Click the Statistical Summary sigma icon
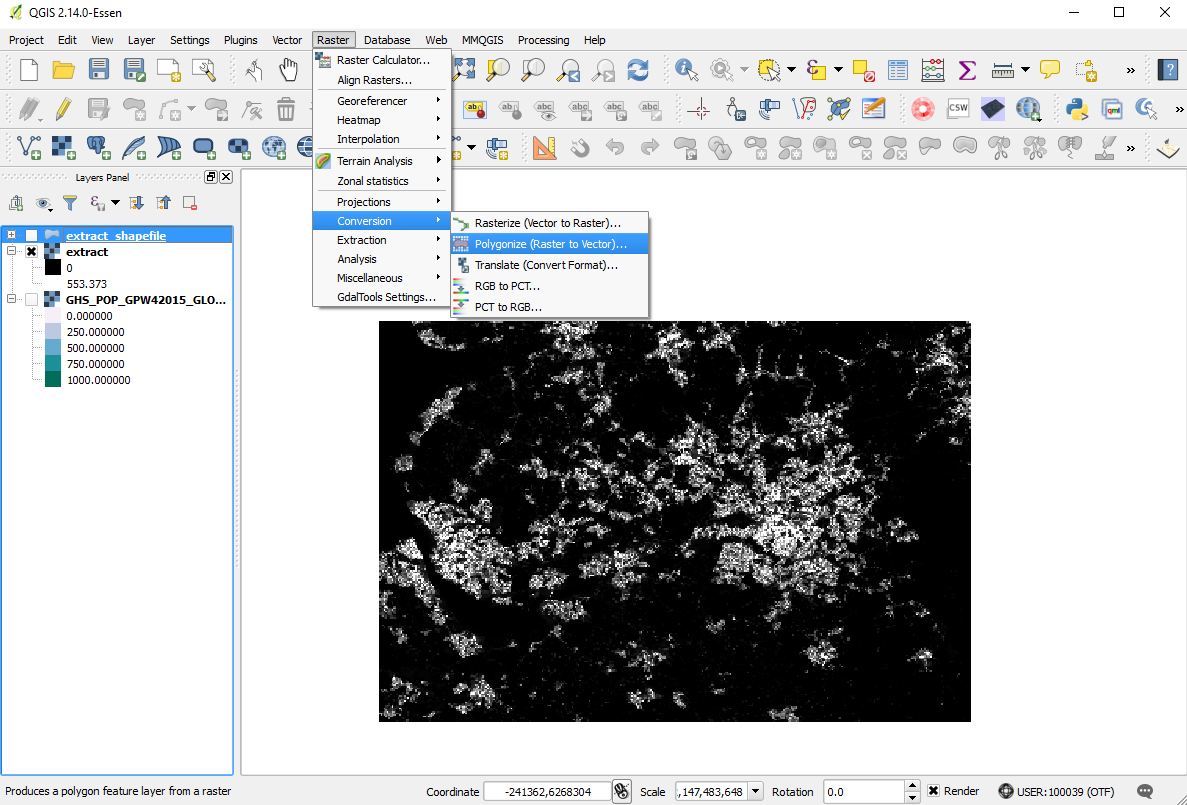This screenshot has width=1187, height=805. (x=967, y=69)
